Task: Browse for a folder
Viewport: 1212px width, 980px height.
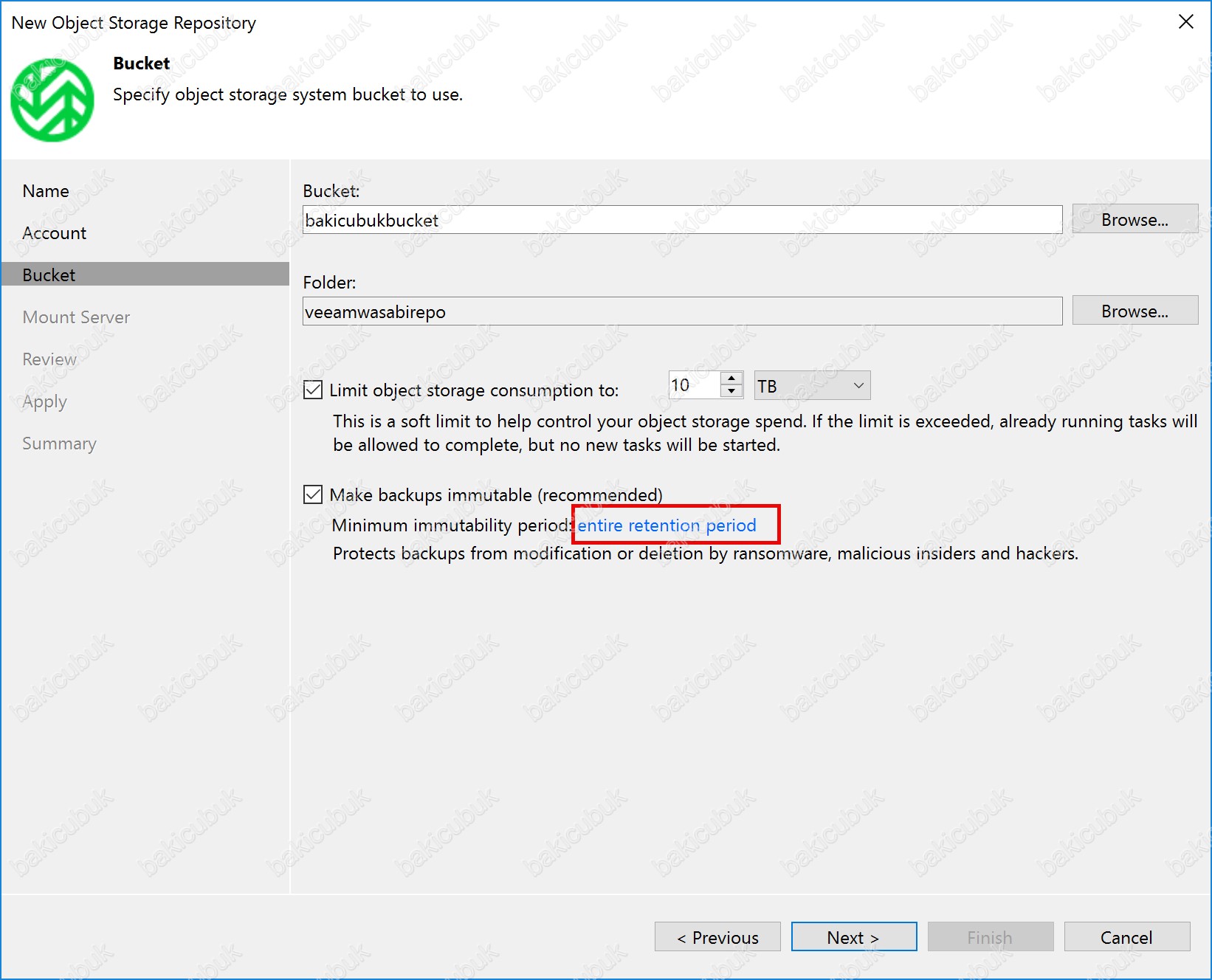Action: 1134,311
